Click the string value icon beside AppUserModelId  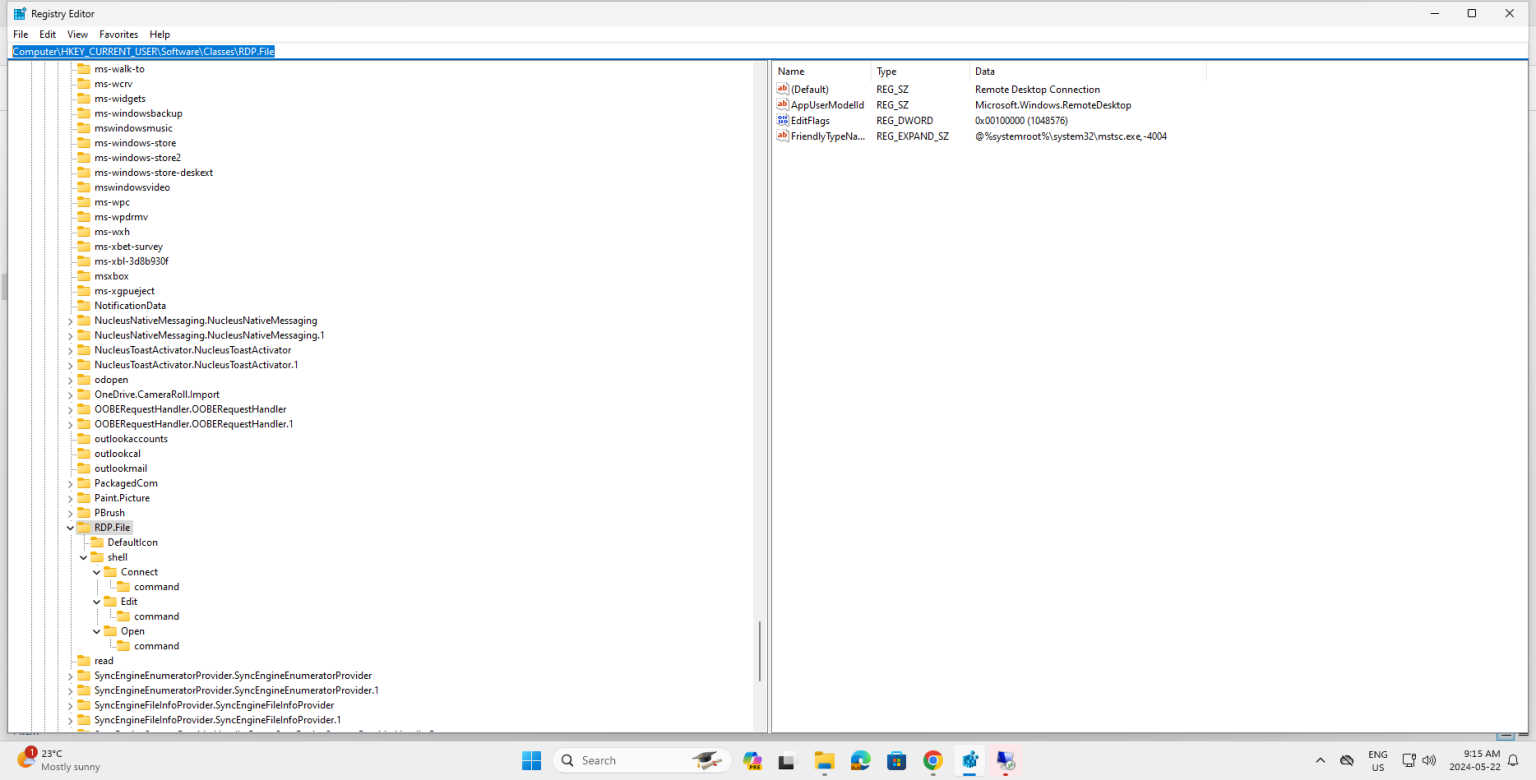click(781, 104)
